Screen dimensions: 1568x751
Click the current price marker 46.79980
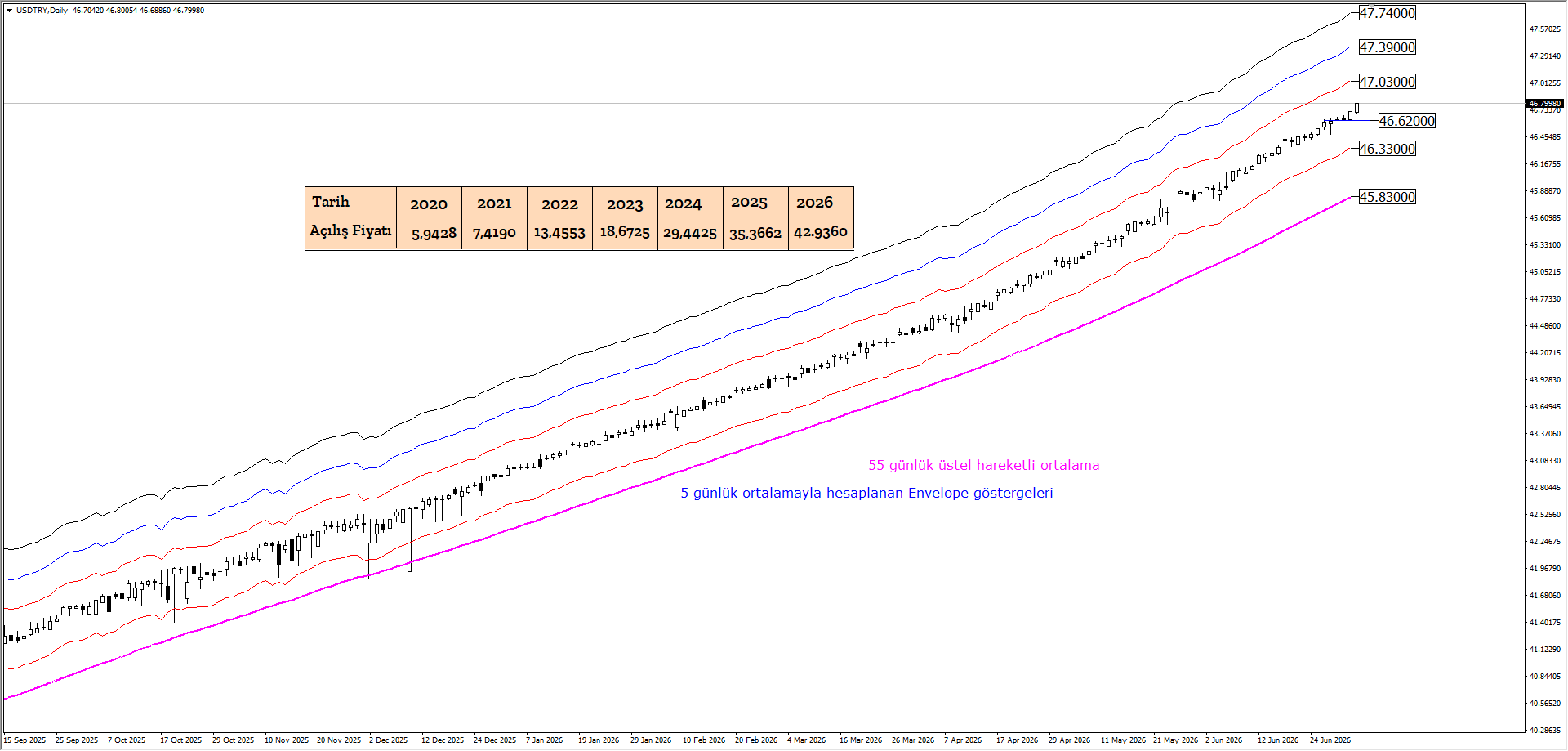(1544, 104)
